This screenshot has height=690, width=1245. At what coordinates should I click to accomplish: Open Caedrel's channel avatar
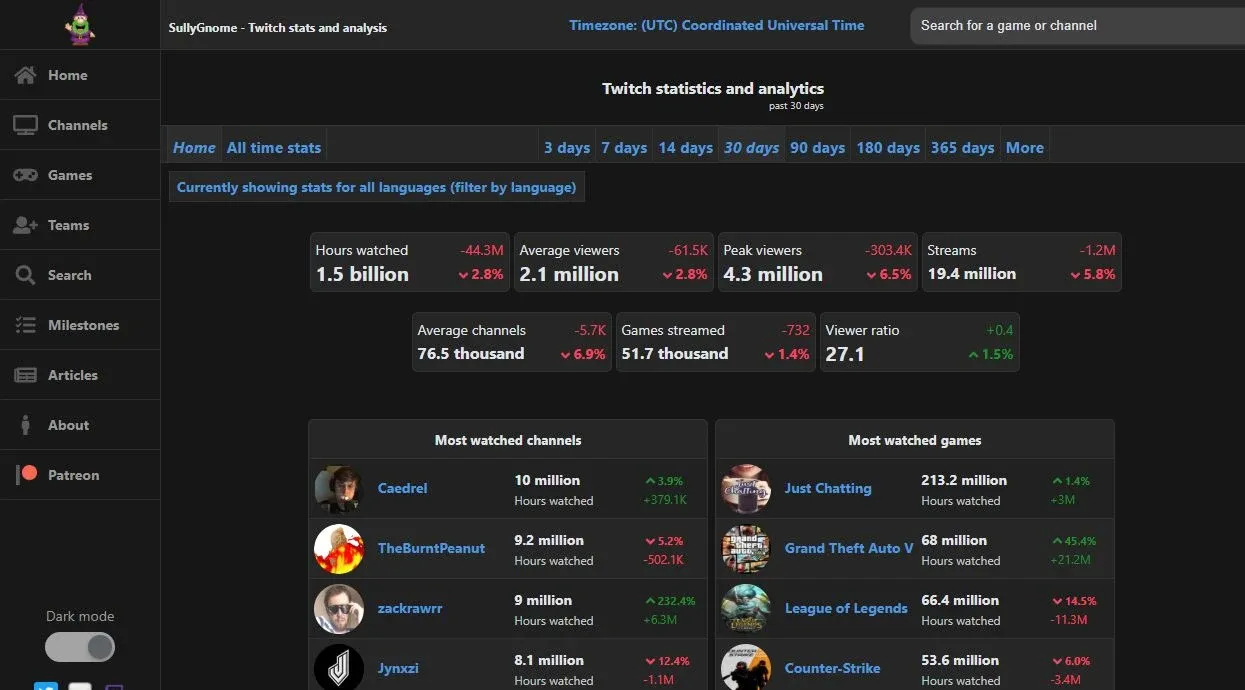(x=338, y=489)
